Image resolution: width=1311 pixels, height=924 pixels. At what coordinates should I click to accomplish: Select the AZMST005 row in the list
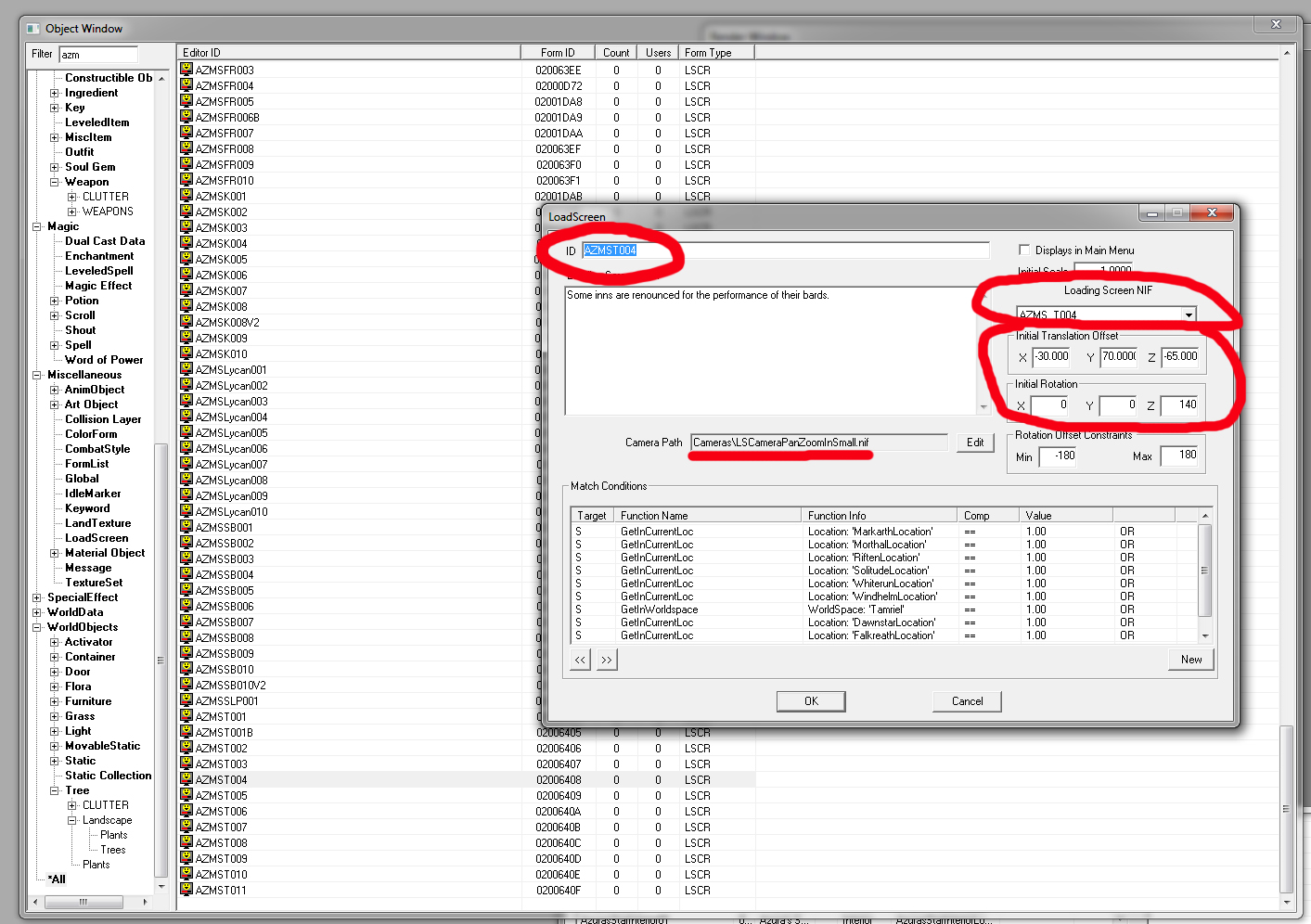467,795
